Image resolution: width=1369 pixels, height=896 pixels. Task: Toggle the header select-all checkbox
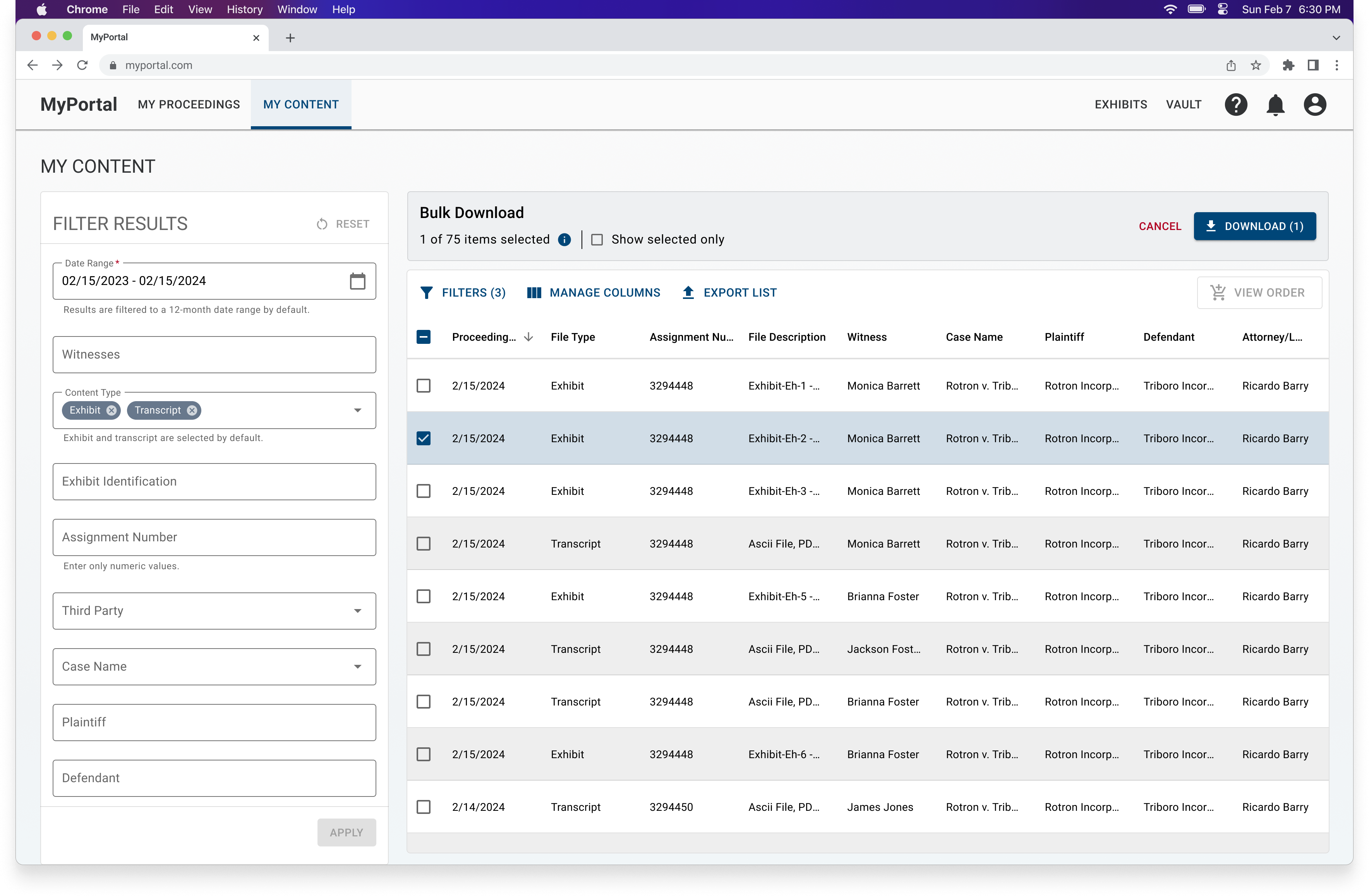click(423, 337)
